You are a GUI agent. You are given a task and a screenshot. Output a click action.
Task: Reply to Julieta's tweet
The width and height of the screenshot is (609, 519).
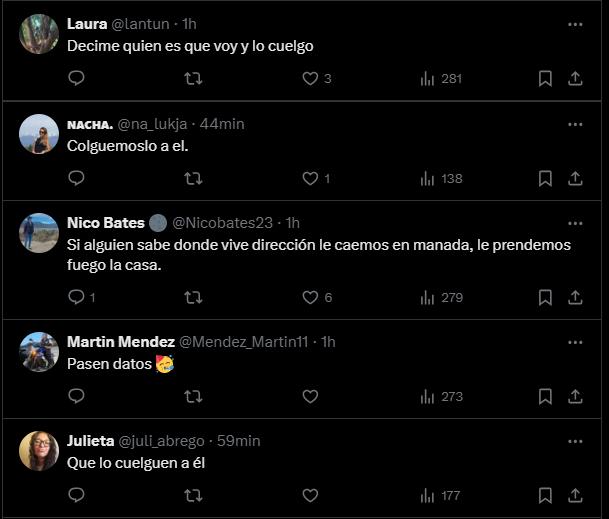tap(76, 495)
